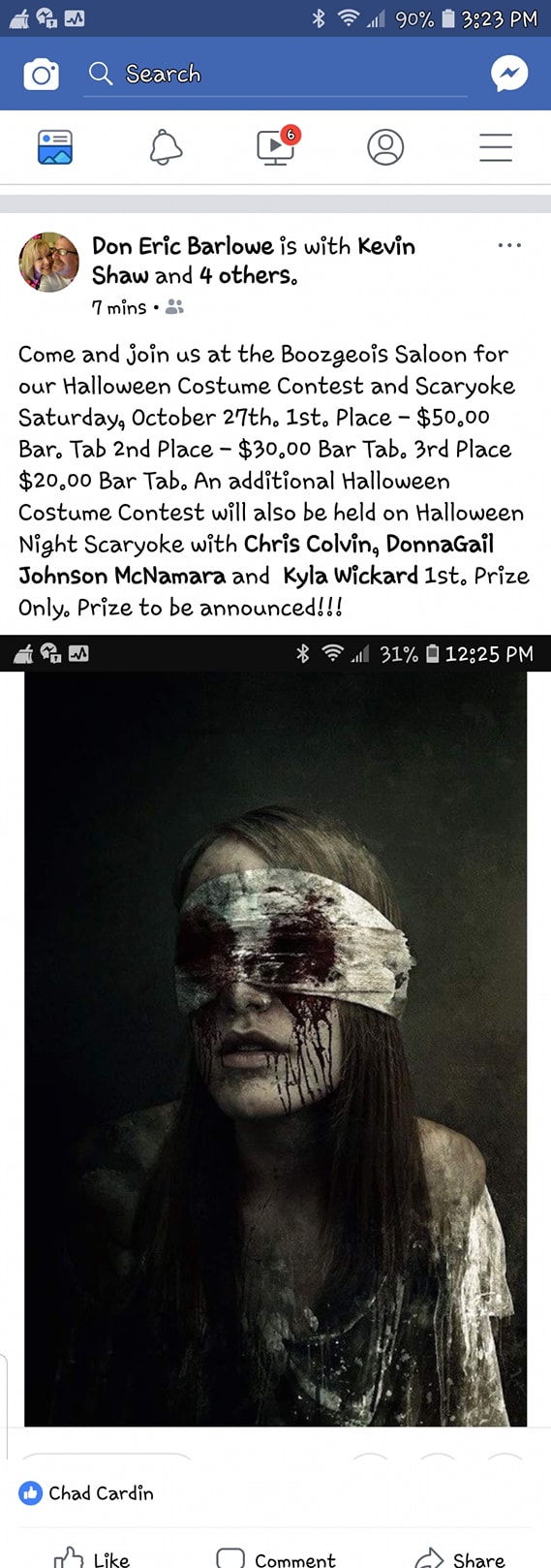
Task: Show the '4 others' tagged list
Action: (248, 276)
